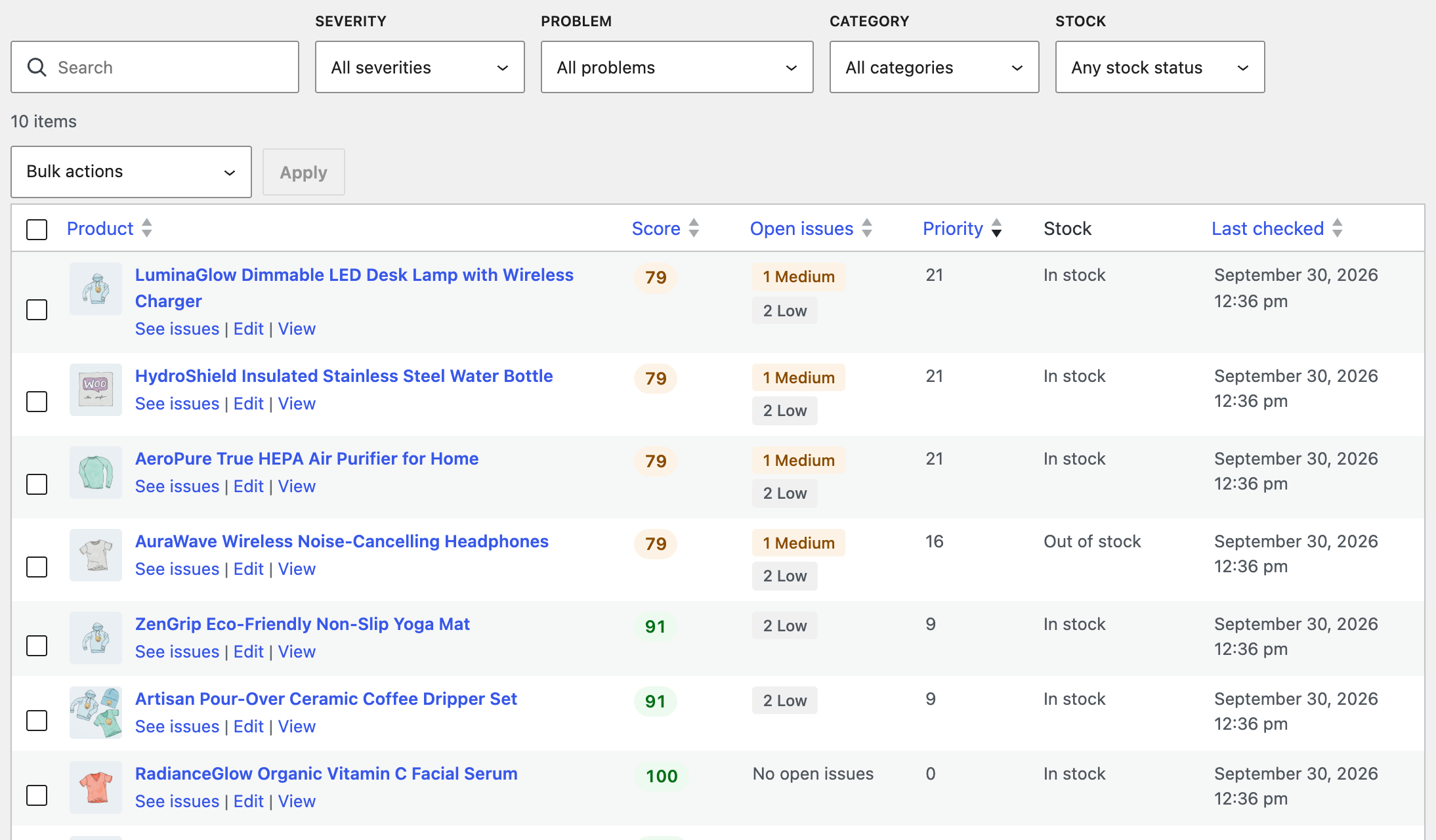Check the HydroShield Water Bottle row

37,402
